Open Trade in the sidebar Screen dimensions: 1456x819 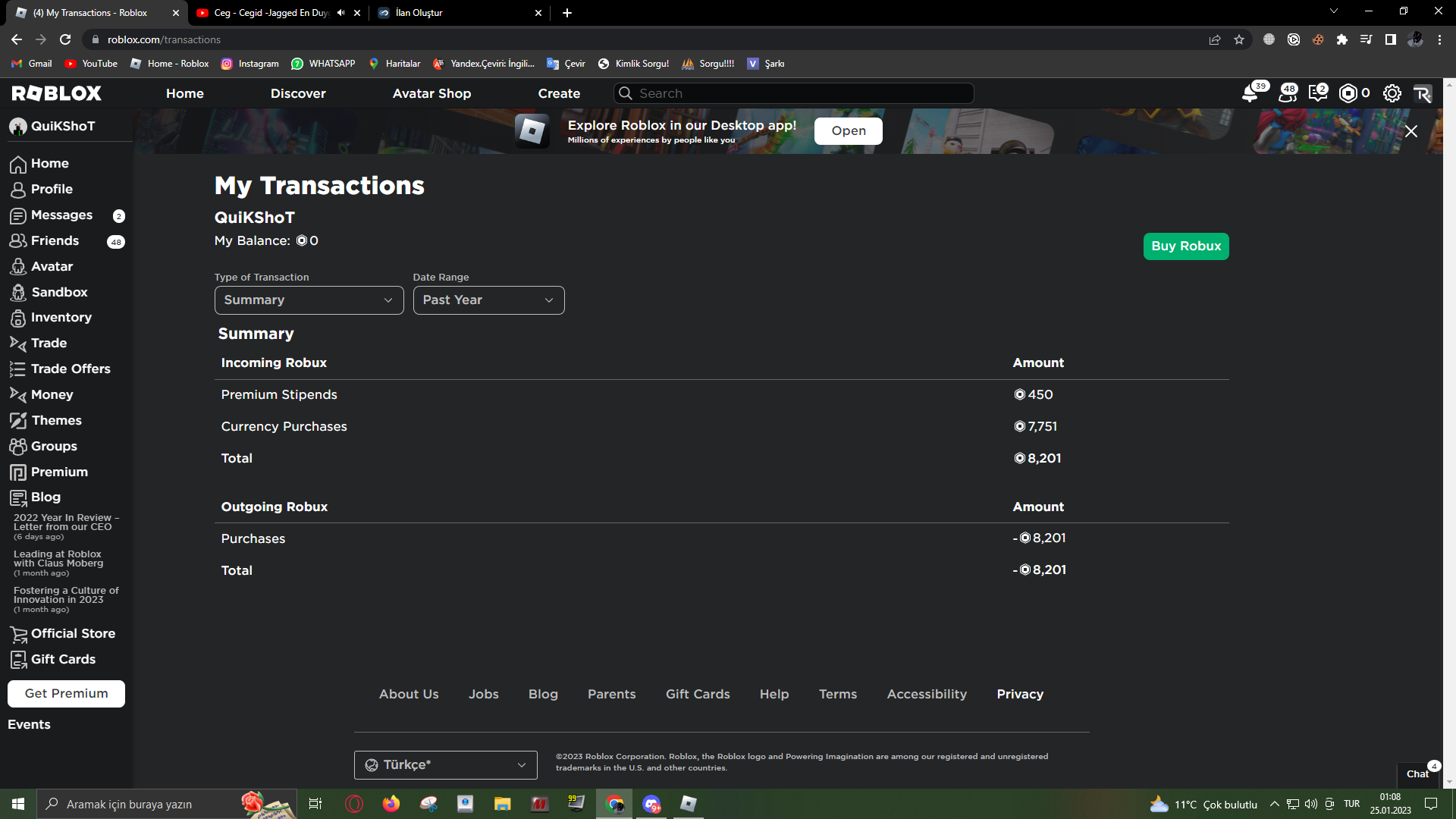click(x=39, y=344)
